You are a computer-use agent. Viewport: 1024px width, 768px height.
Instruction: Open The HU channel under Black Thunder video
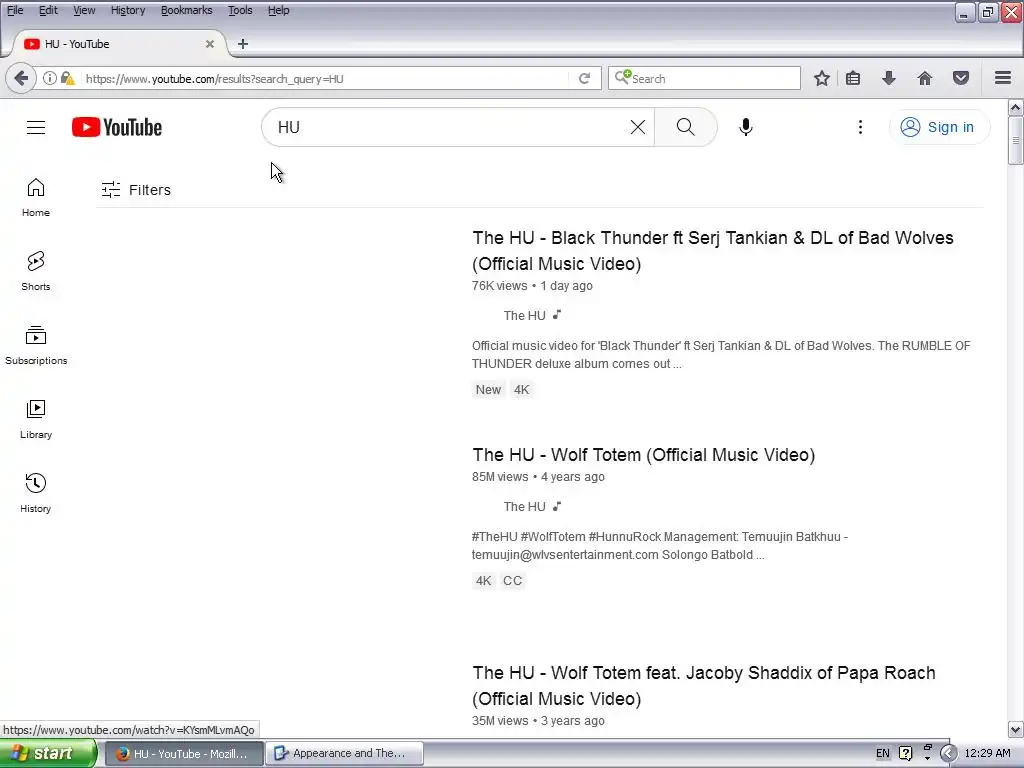coord(524,315)
